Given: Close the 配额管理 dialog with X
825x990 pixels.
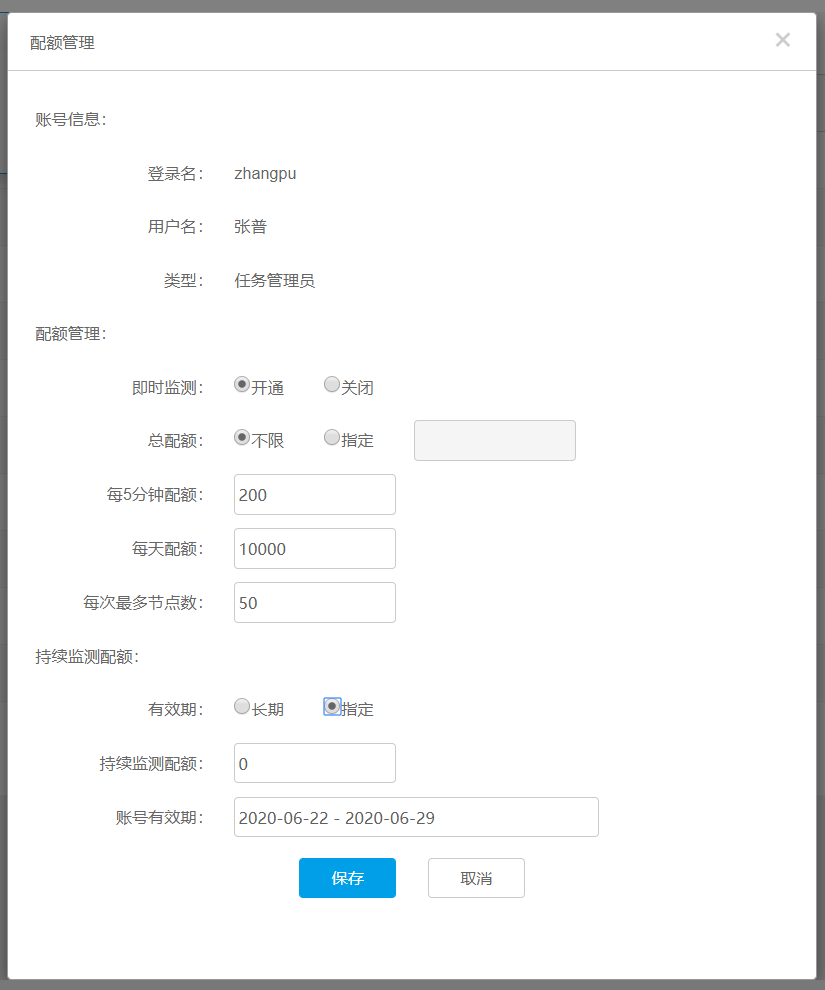Looking at the screenshot, I should [x=782, y=40].
